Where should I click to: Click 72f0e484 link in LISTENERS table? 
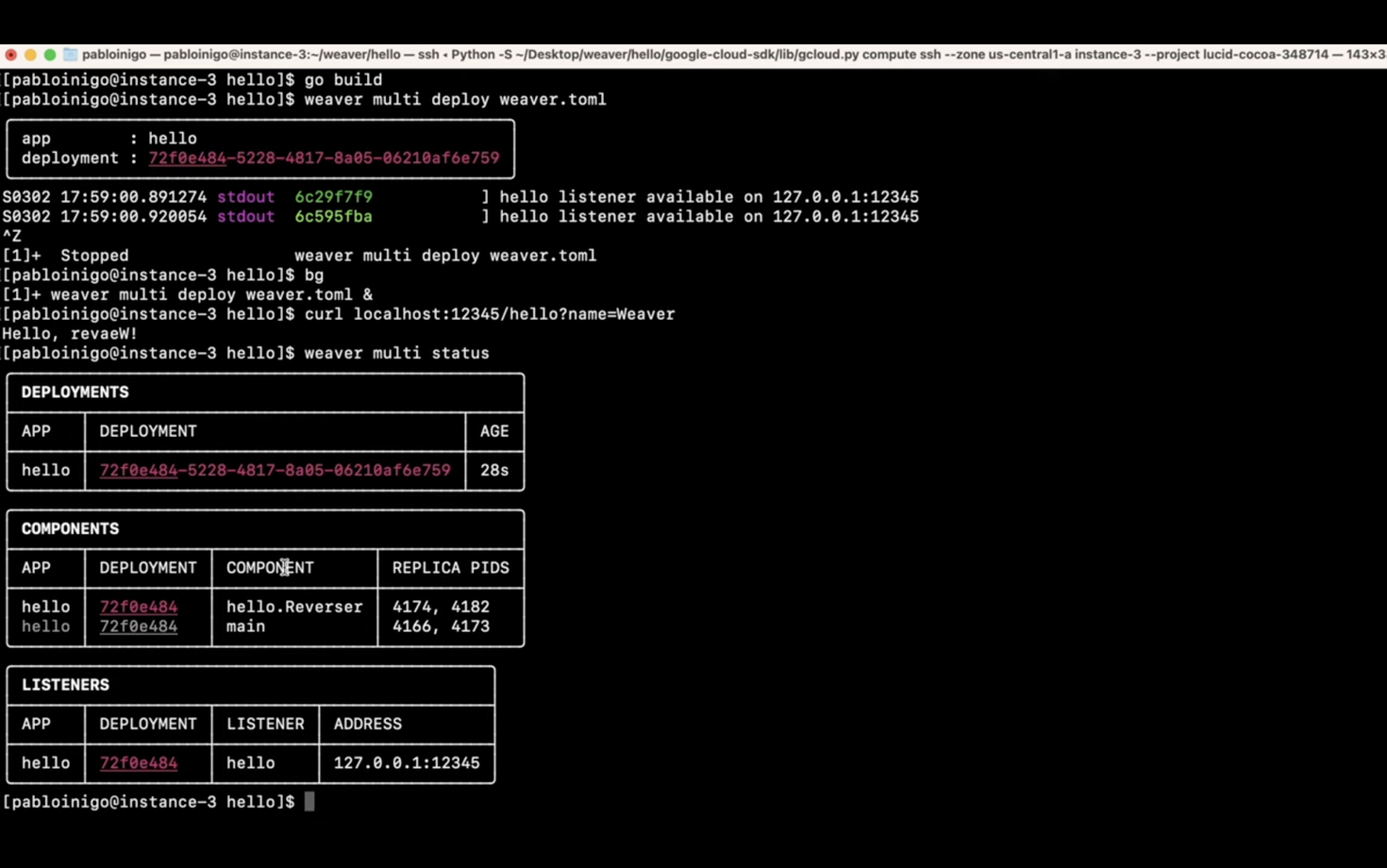(139, 762)
